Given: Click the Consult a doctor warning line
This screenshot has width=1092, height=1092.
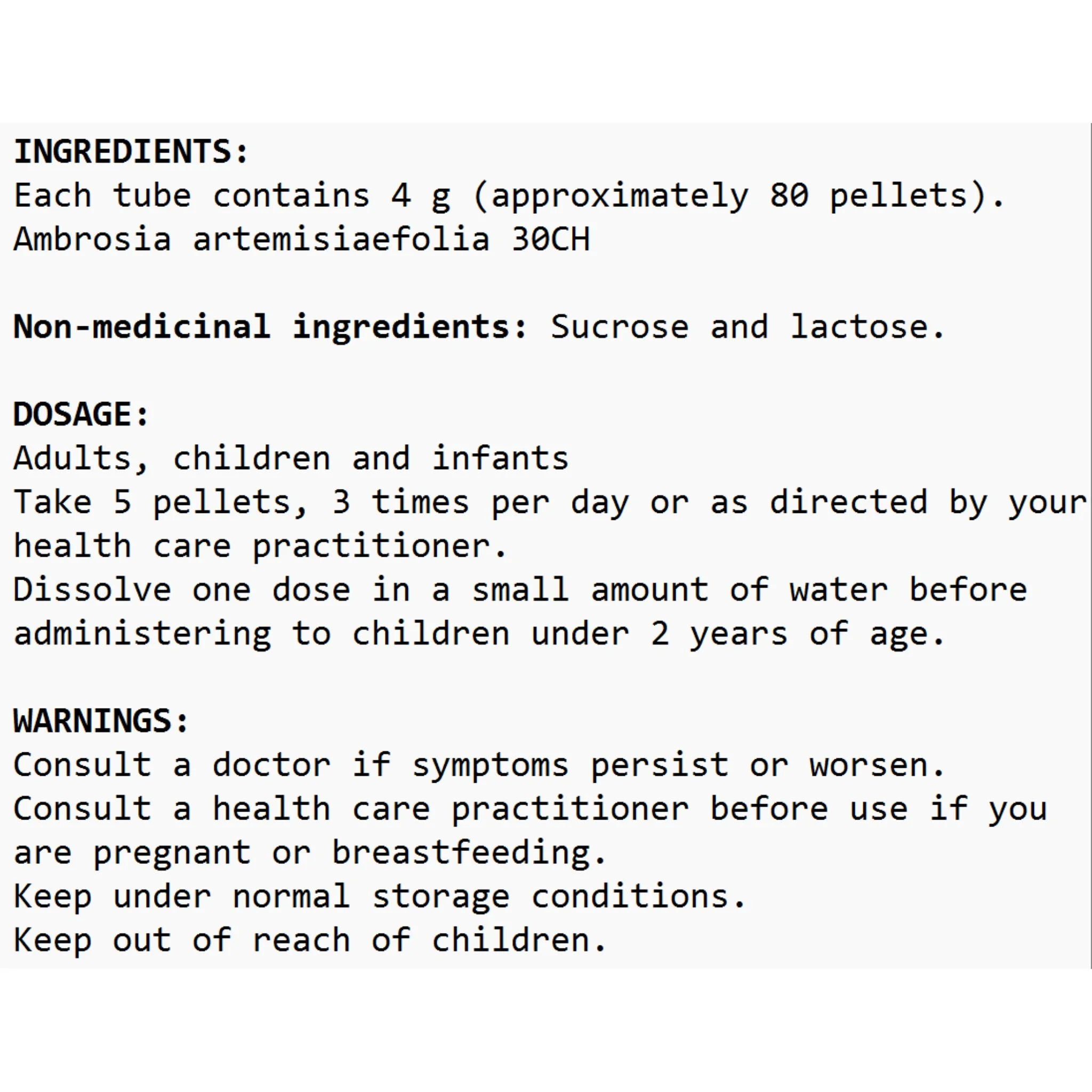Looking at the screenshot, I should [x=479, y=765].
